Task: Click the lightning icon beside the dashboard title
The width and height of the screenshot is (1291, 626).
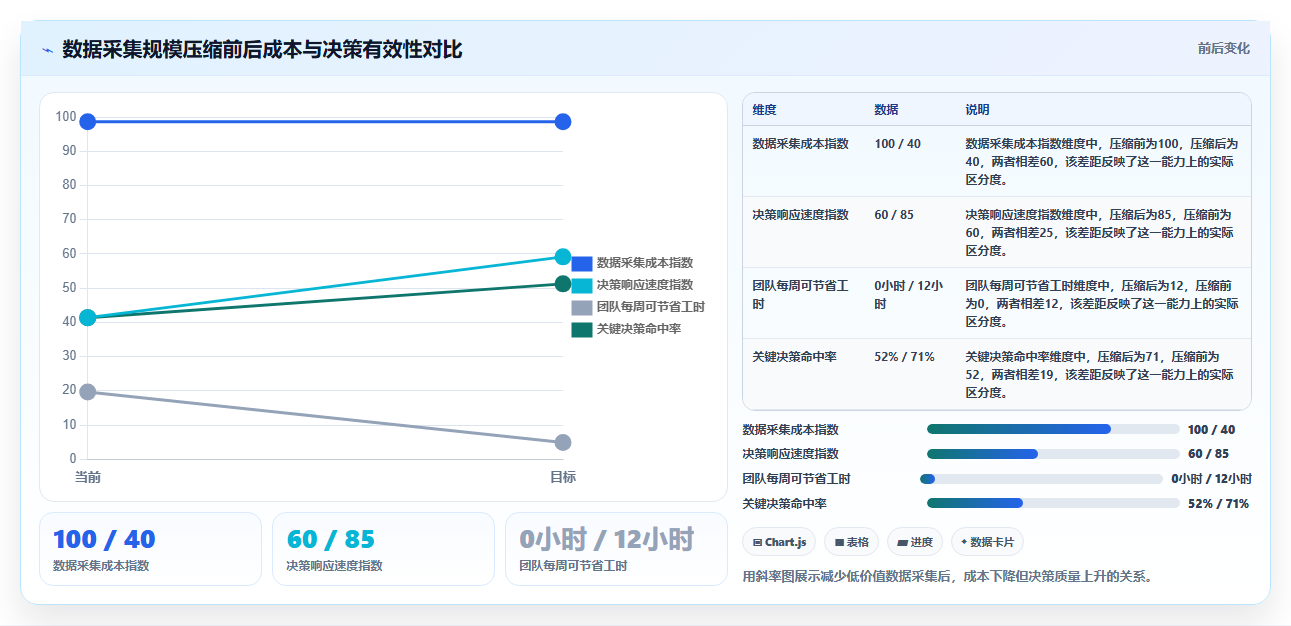Action: (47, 50)
